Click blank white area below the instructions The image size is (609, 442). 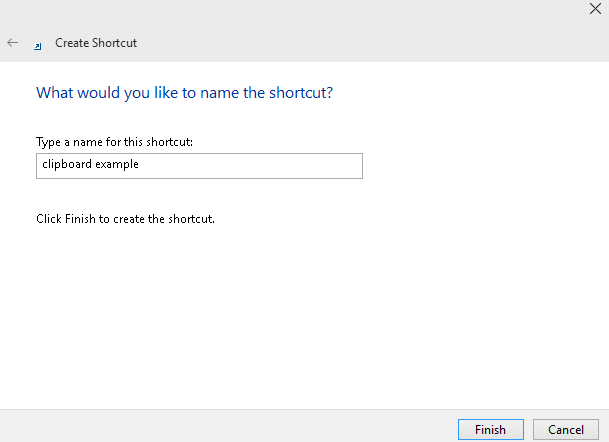click(300, 320)
